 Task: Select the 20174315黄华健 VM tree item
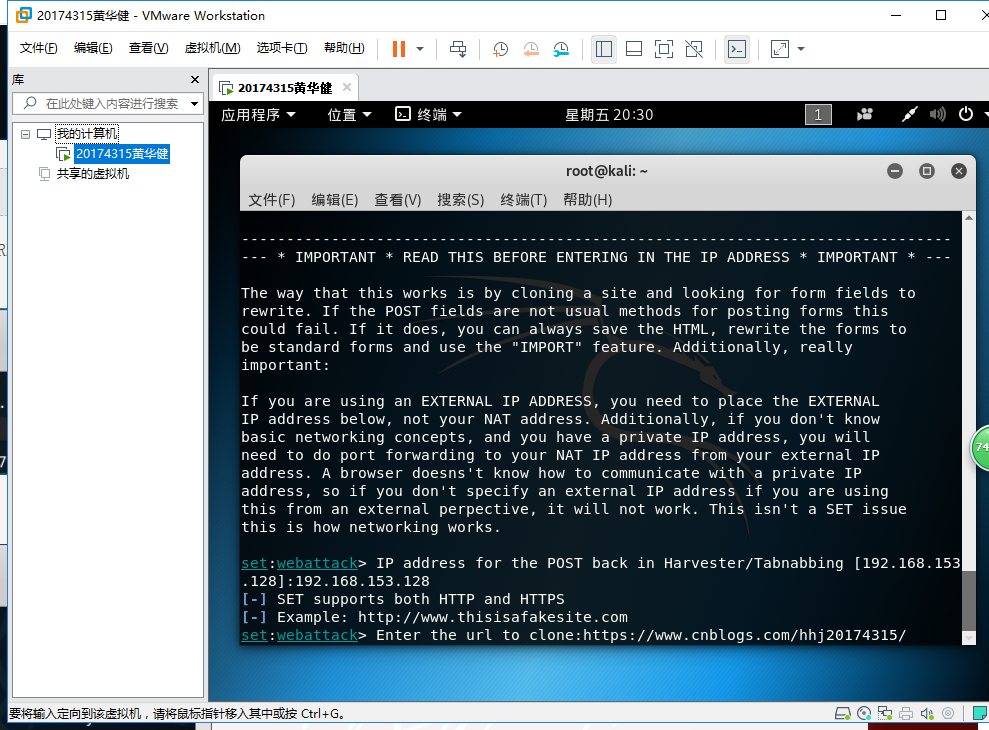pyautogui.click(x=122, y=153)
